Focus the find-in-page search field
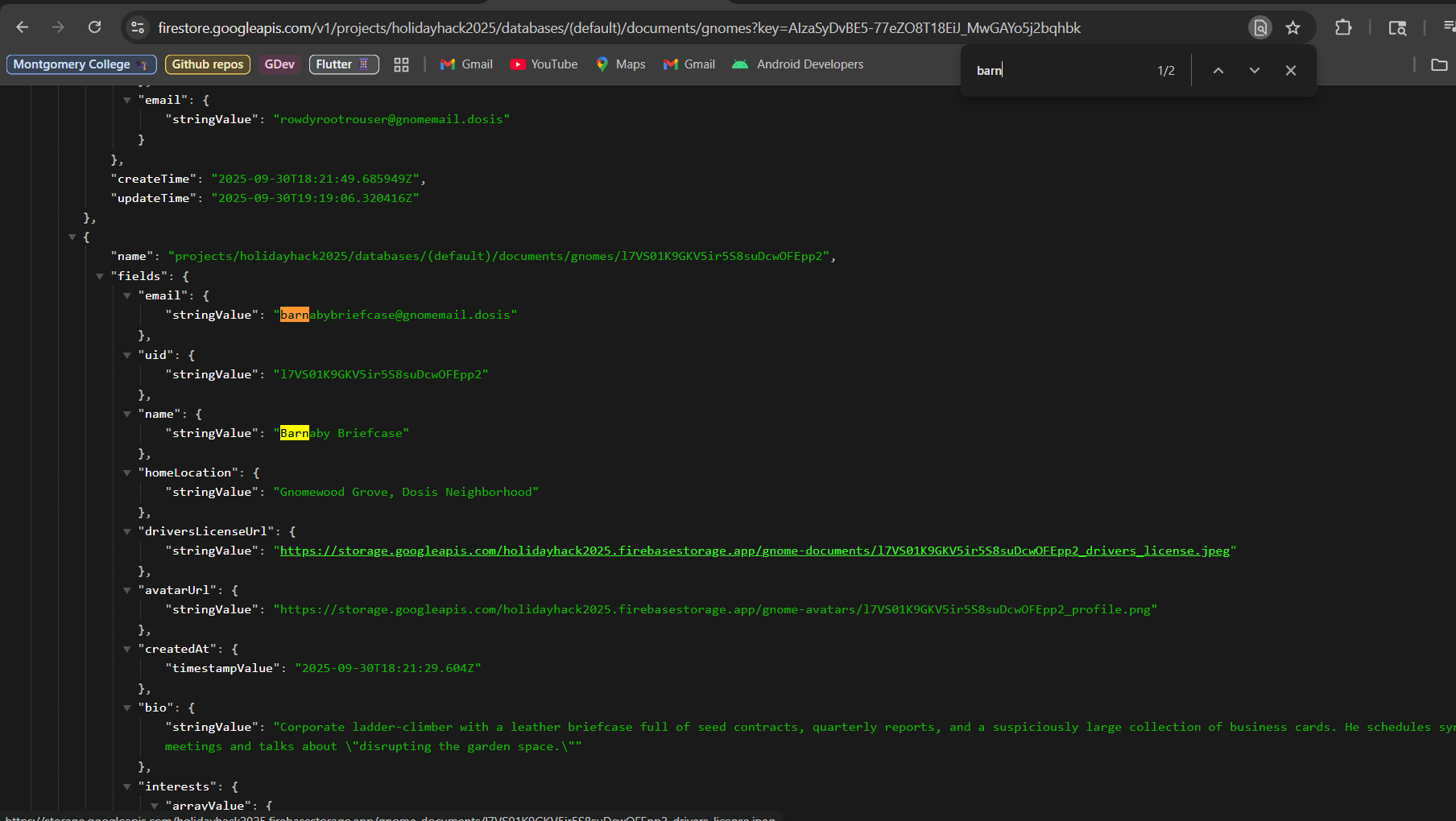 click(1059, 70)
